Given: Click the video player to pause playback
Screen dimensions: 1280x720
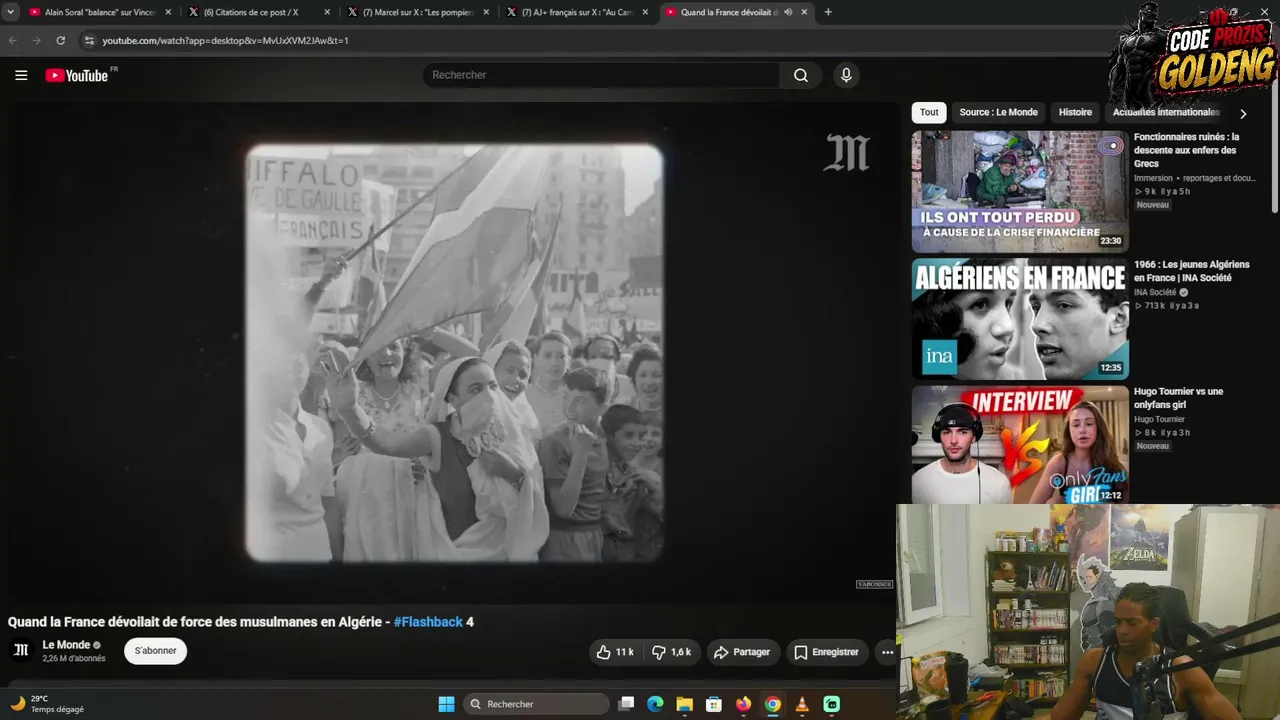Looking at the screenshot, I should tap(454, 352).
